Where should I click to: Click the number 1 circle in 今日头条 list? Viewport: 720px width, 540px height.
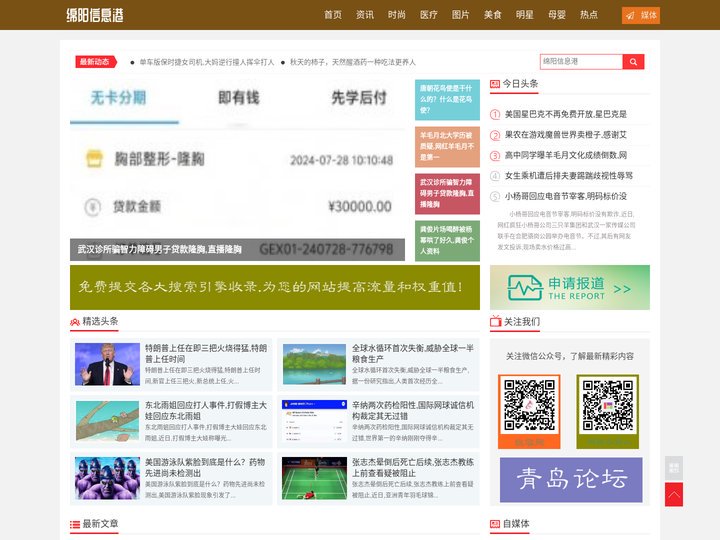pyautogui.click(x=495, y=114)
